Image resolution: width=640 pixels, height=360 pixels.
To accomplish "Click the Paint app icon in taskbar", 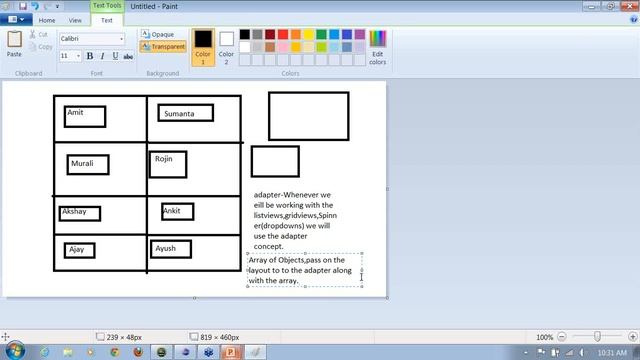I will coord(255,352).
